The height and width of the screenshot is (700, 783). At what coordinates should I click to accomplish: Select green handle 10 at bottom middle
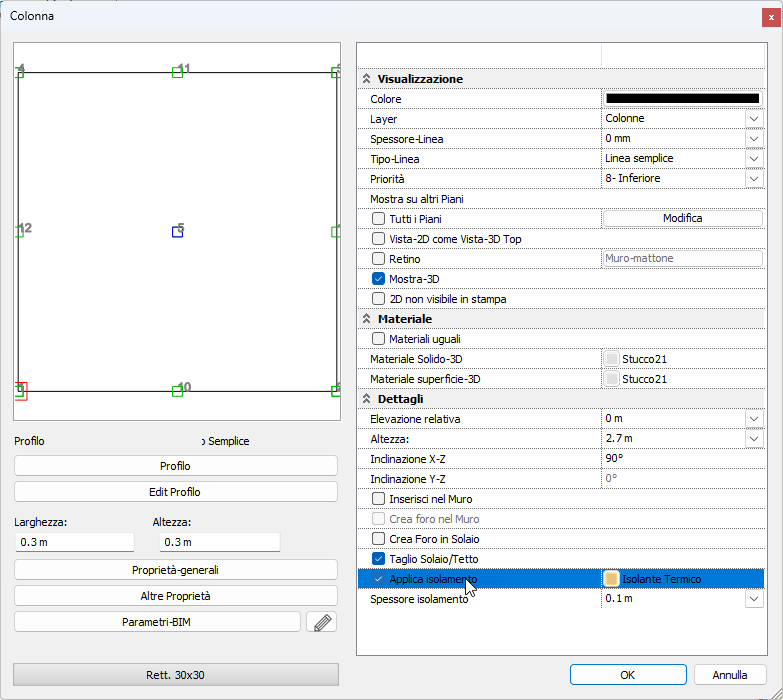(177, 391)
